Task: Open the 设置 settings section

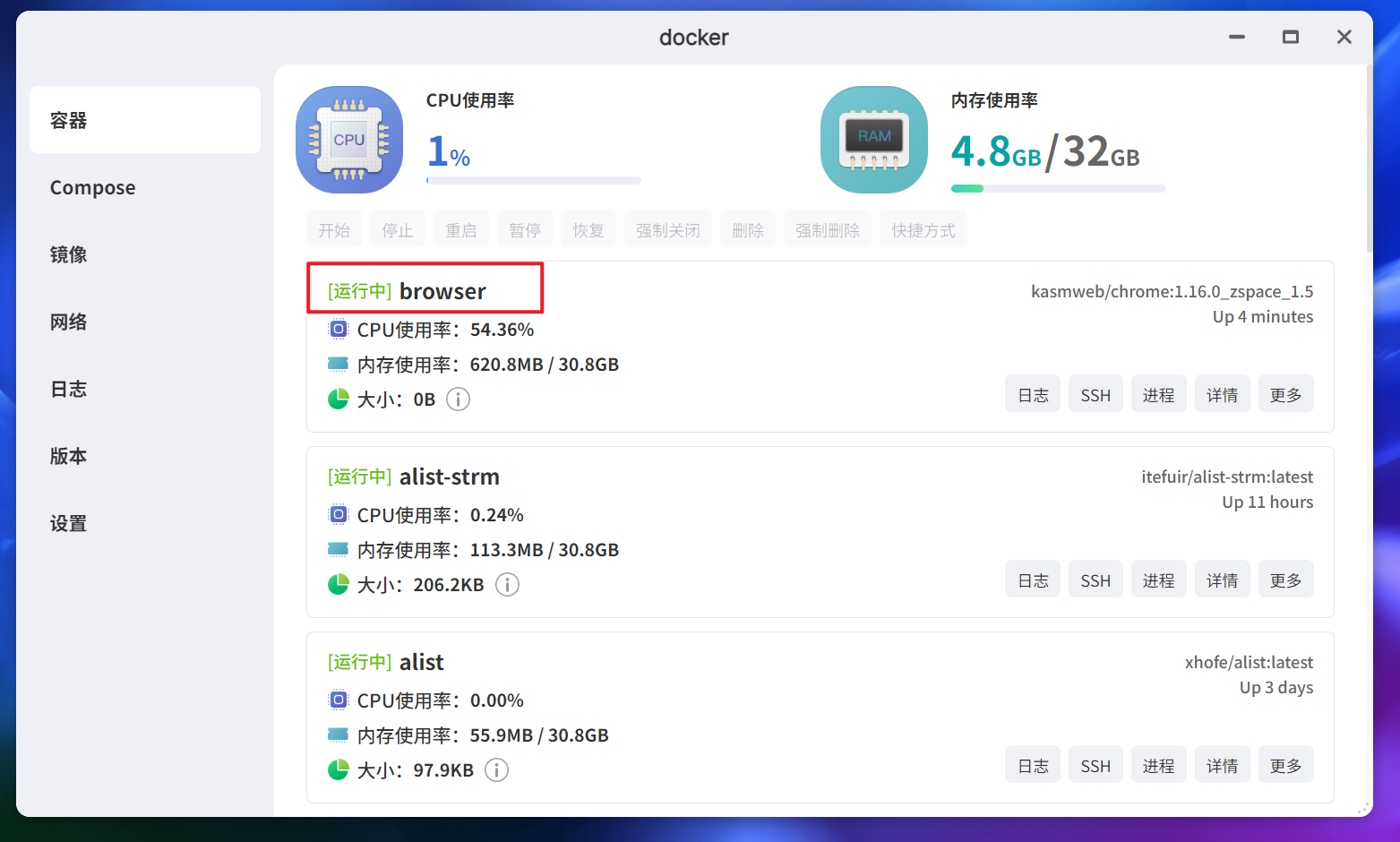Action: 145,523
